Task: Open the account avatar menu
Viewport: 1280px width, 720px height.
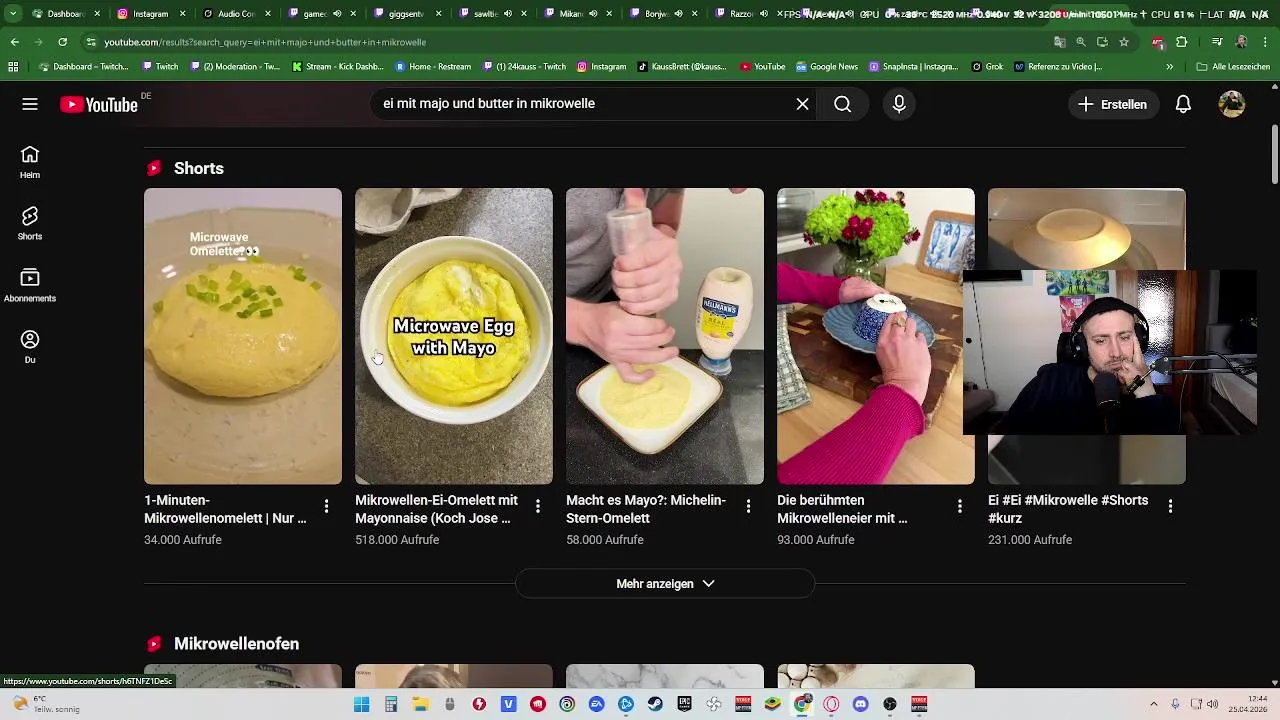Action: pyautogui.click(x=1232, y=104)
